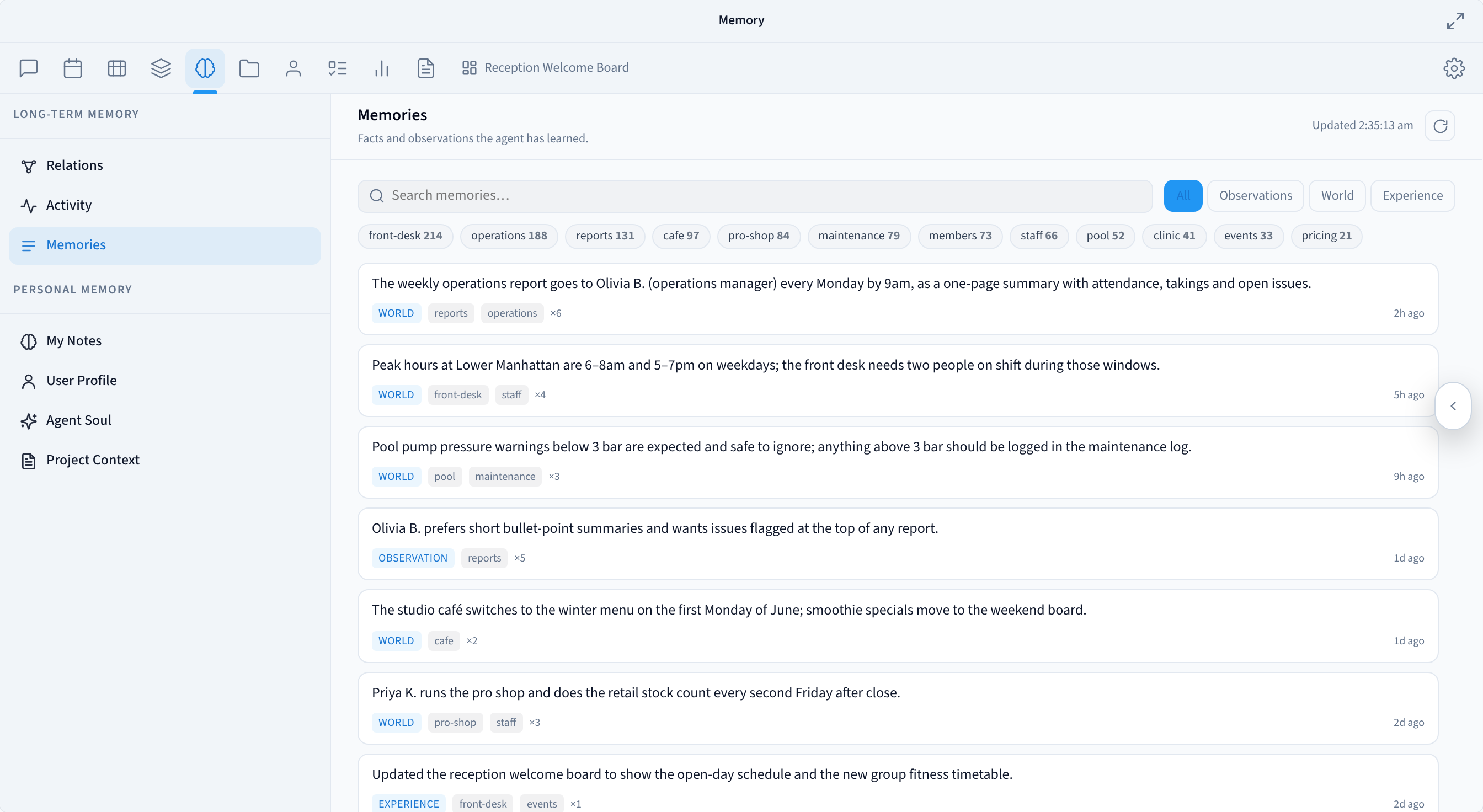Viewport: 1483px width, 812px height.
Task: Open the person icon in the top toolbar
Action: click(x=294, y=68)
